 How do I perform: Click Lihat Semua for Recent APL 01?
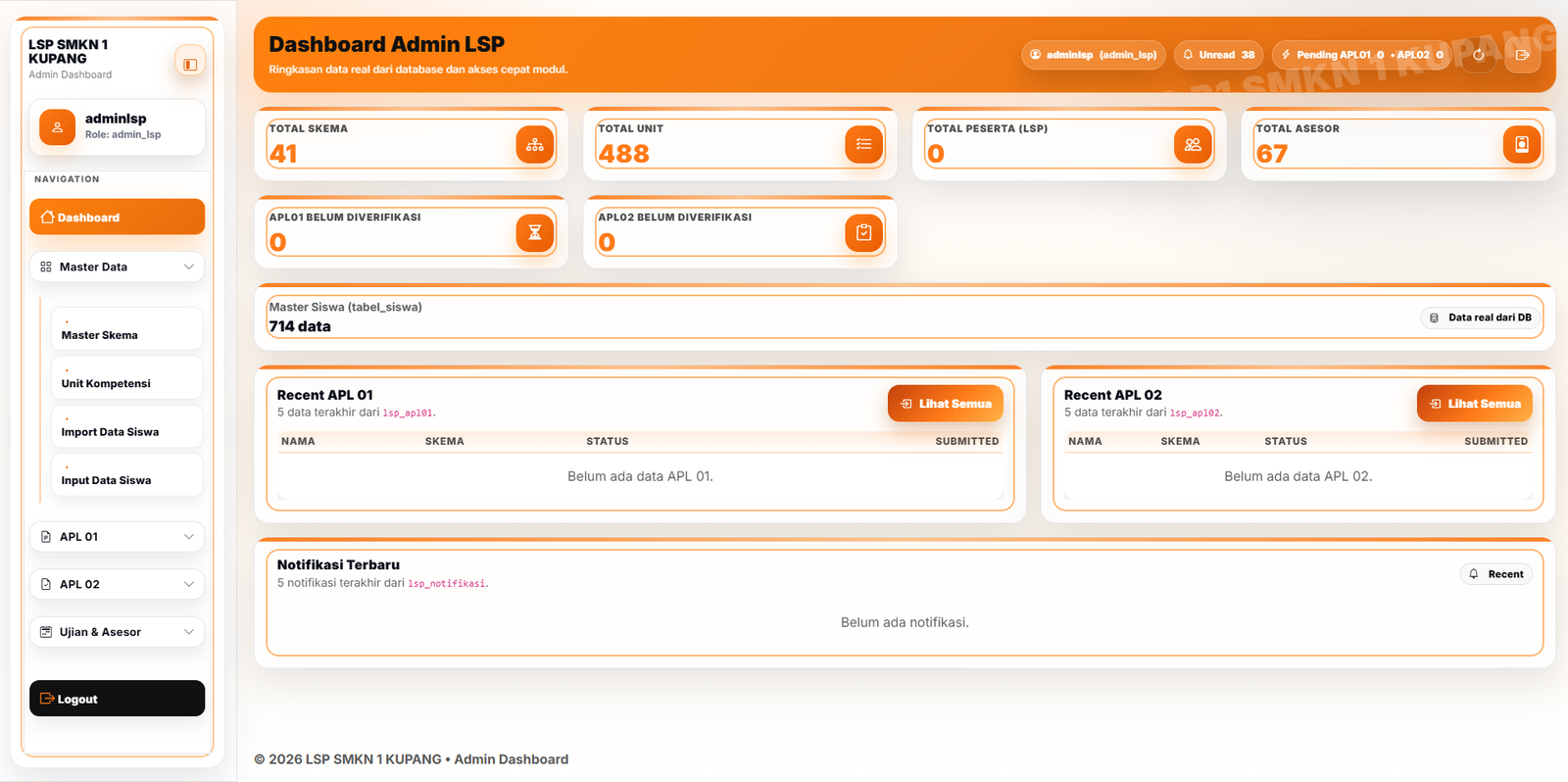click(x=945, y=404)
